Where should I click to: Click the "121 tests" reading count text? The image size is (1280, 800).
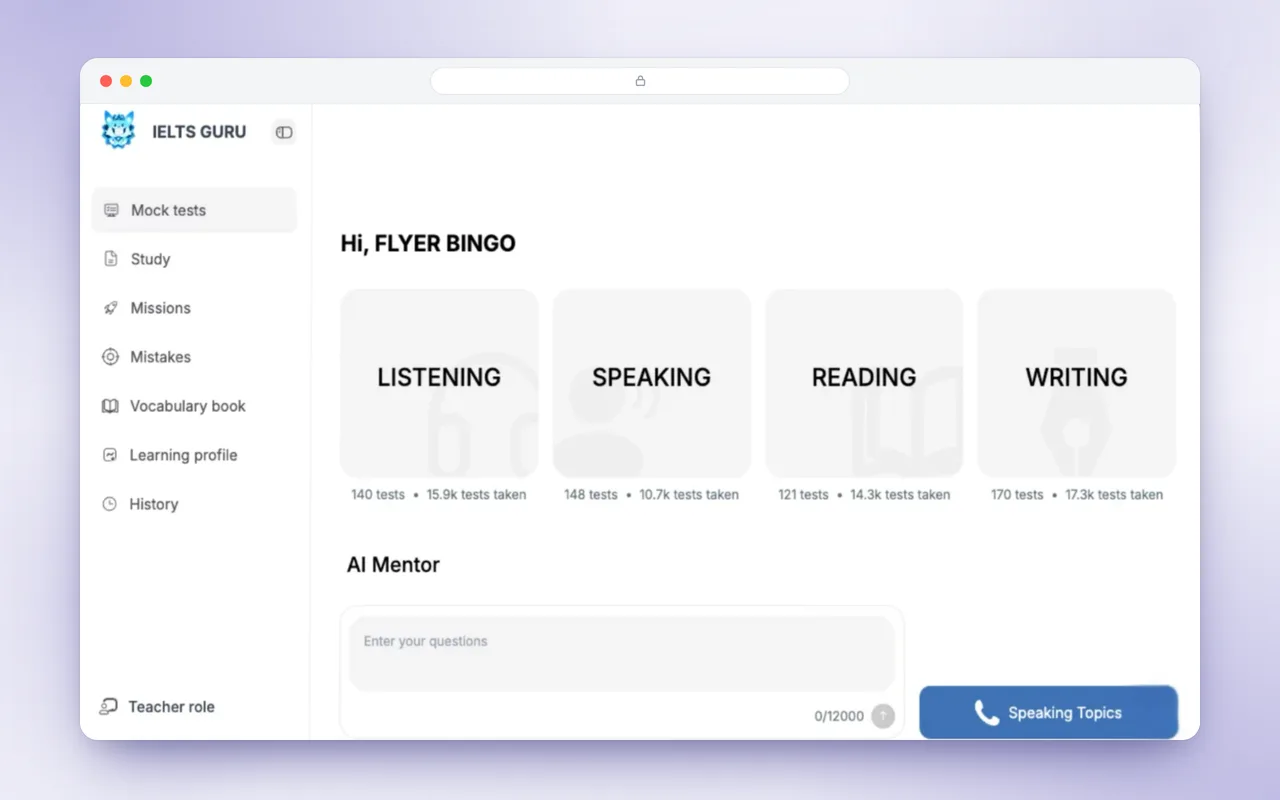[x=803, y=495]
